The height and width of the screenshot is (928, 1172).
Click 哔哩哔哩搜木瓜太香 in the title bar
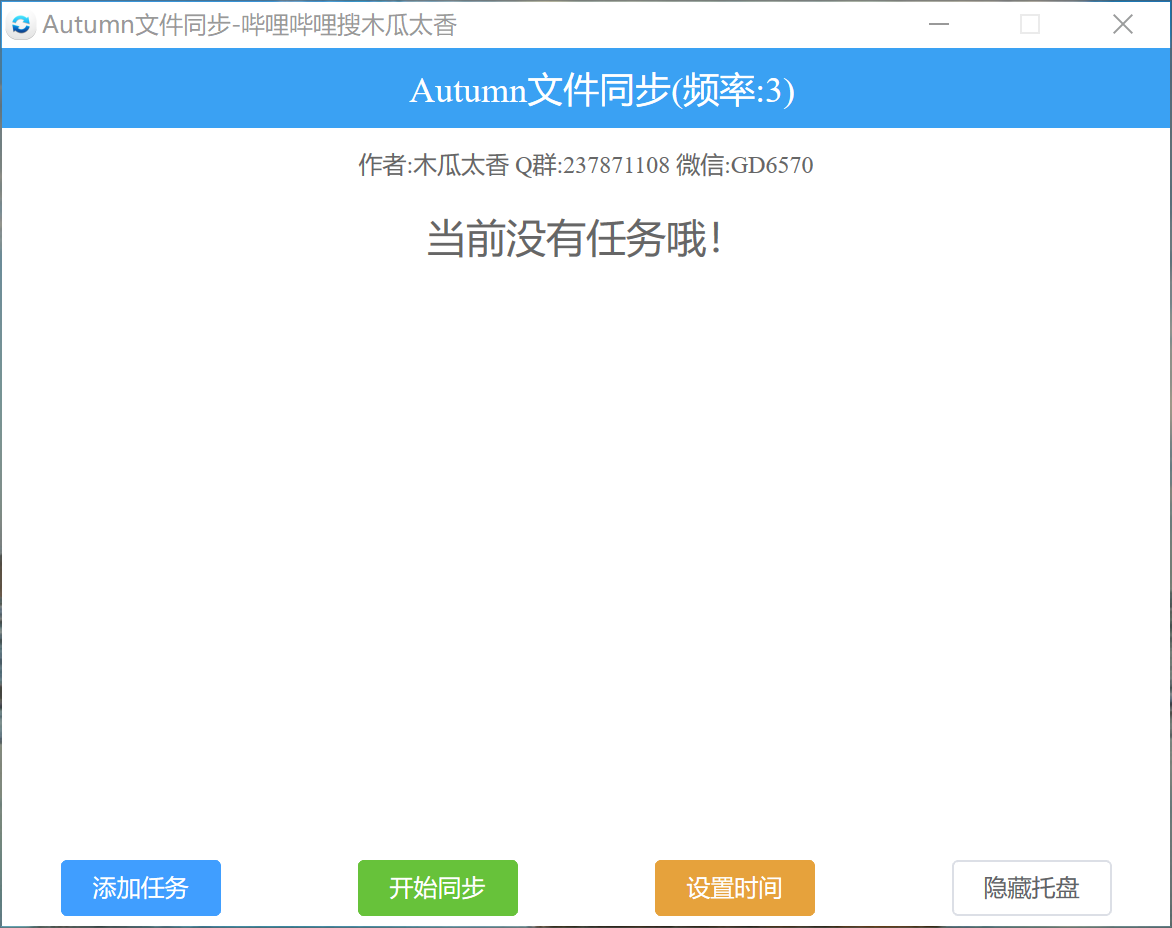click(x=350, y=25)
